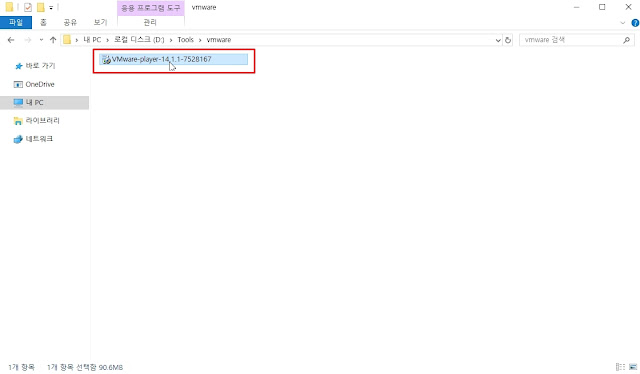Click the New Folder quick access toolbar icon
The height and width of the screenshot is (374, 640).
pyautogui.click(x=40, y=7)
